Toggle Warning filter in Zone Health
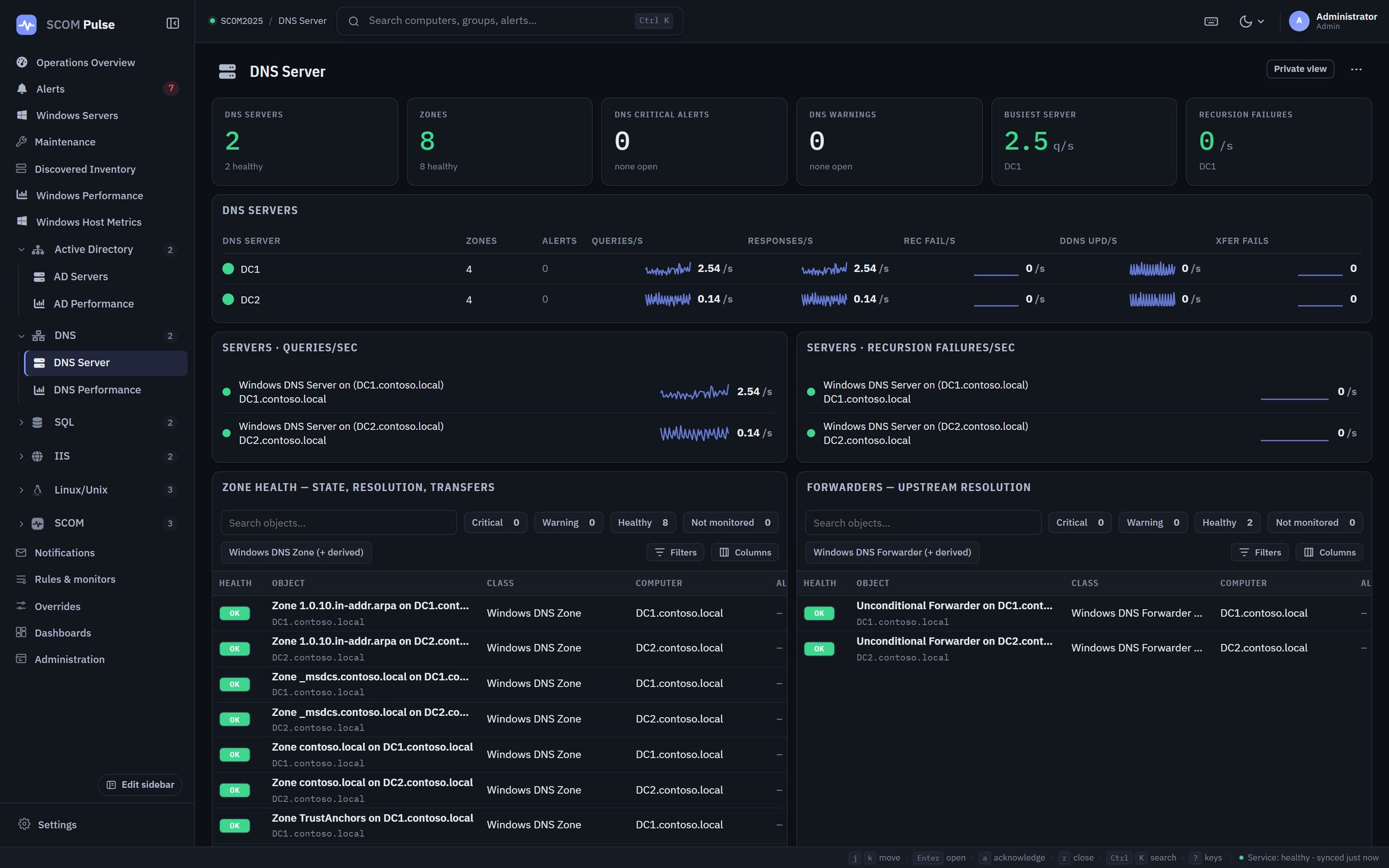The width and height of the screenshot is (1389, 868). (x=568, y=523)
